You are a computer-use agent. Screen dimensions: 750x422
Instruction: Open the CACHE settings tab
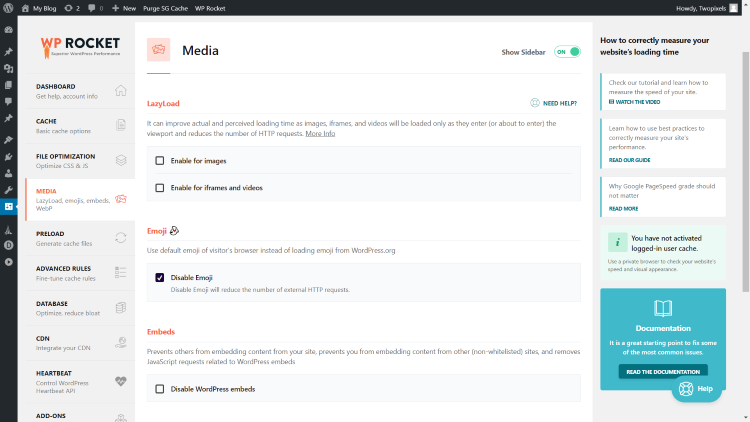pyautogui.click(x=80, y=126)
